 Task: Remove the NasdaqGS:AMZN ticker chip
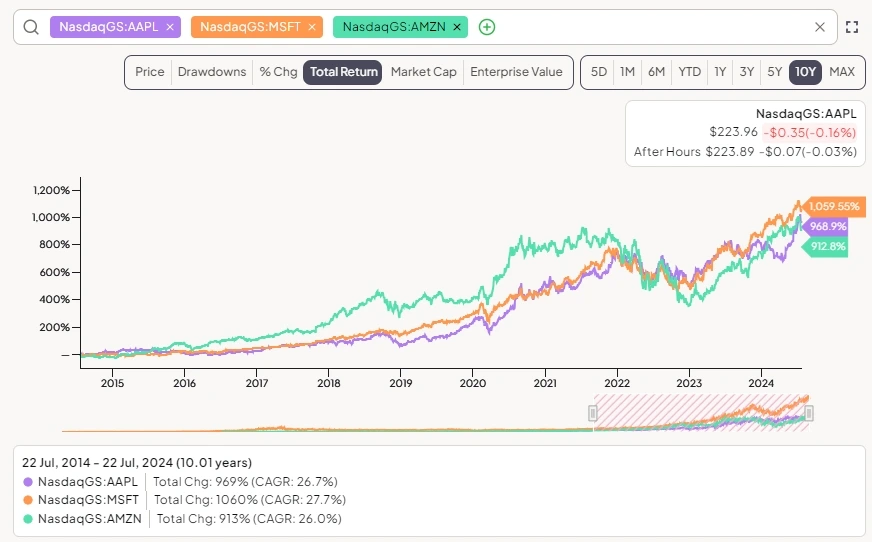pyautogui.click(x=457, y=27)
